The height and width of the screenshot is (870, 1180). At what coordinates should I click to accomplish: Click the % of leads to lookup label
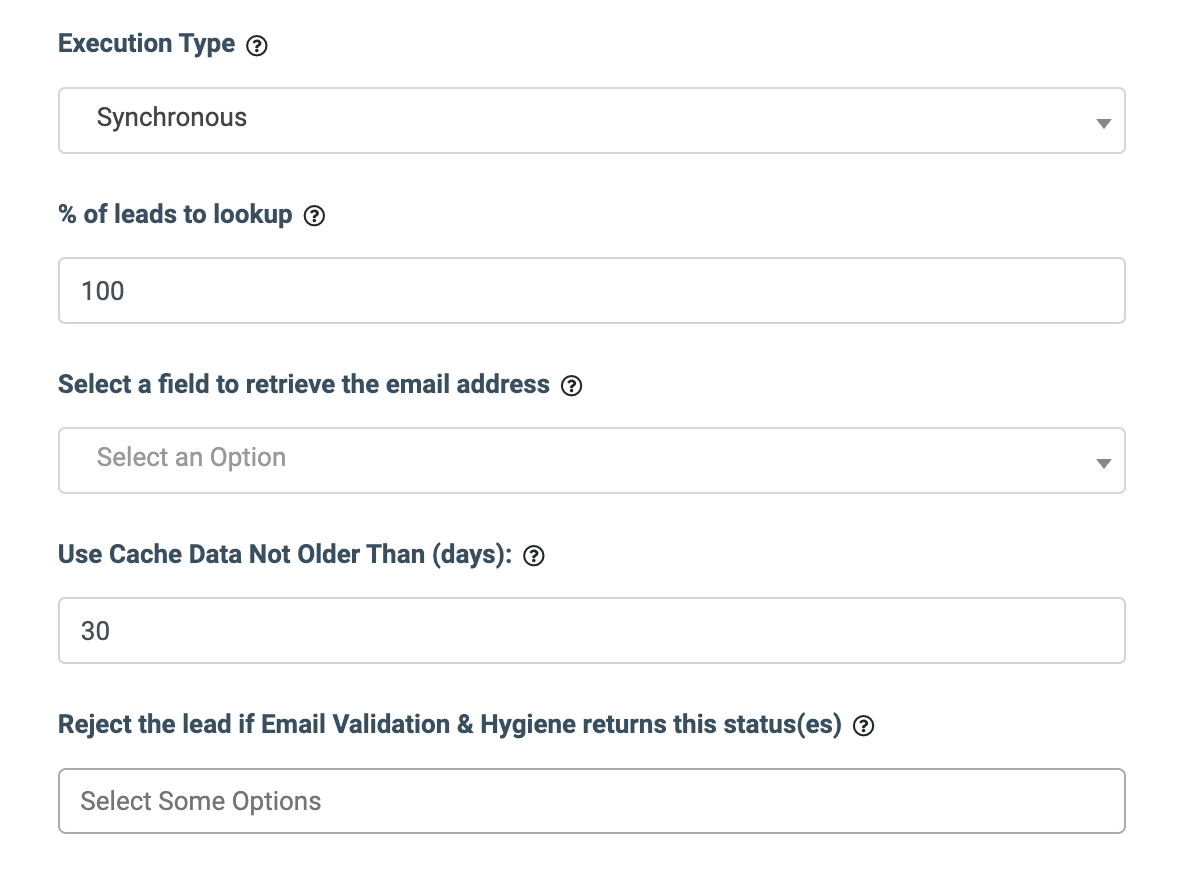click(175, 214)
